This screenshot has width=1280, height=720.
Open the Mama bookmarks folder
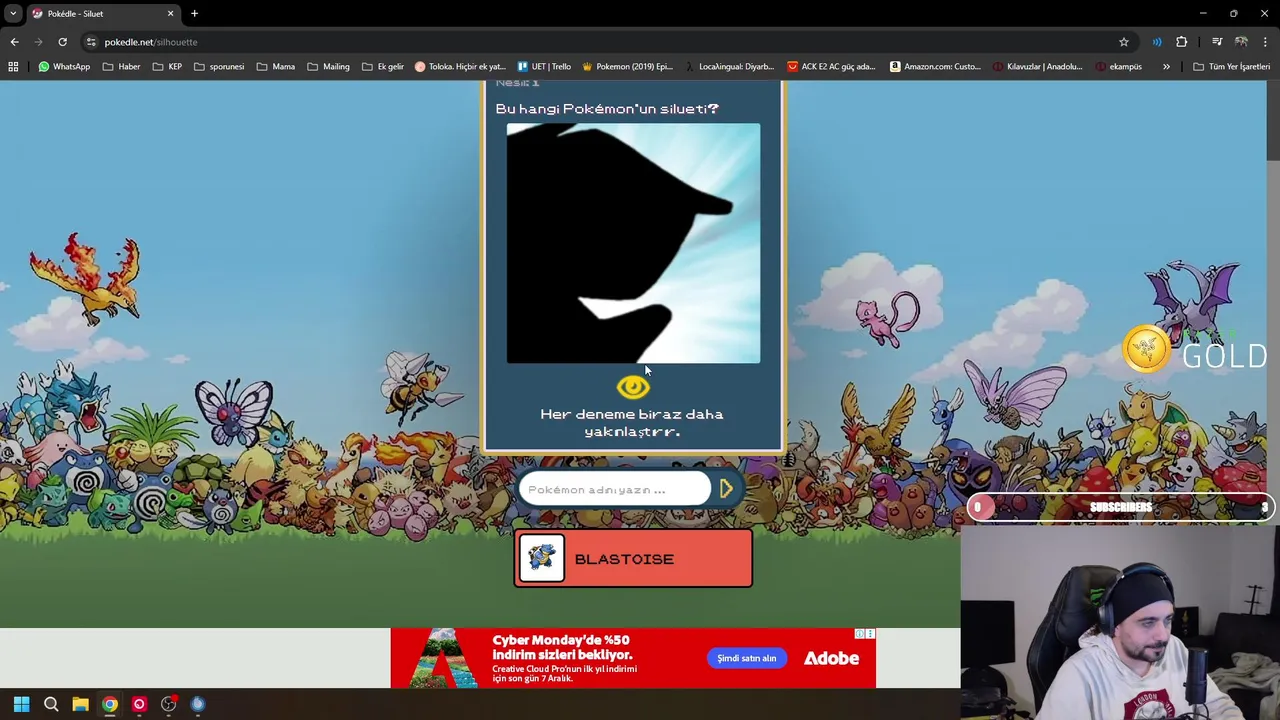tap(276, 67)
